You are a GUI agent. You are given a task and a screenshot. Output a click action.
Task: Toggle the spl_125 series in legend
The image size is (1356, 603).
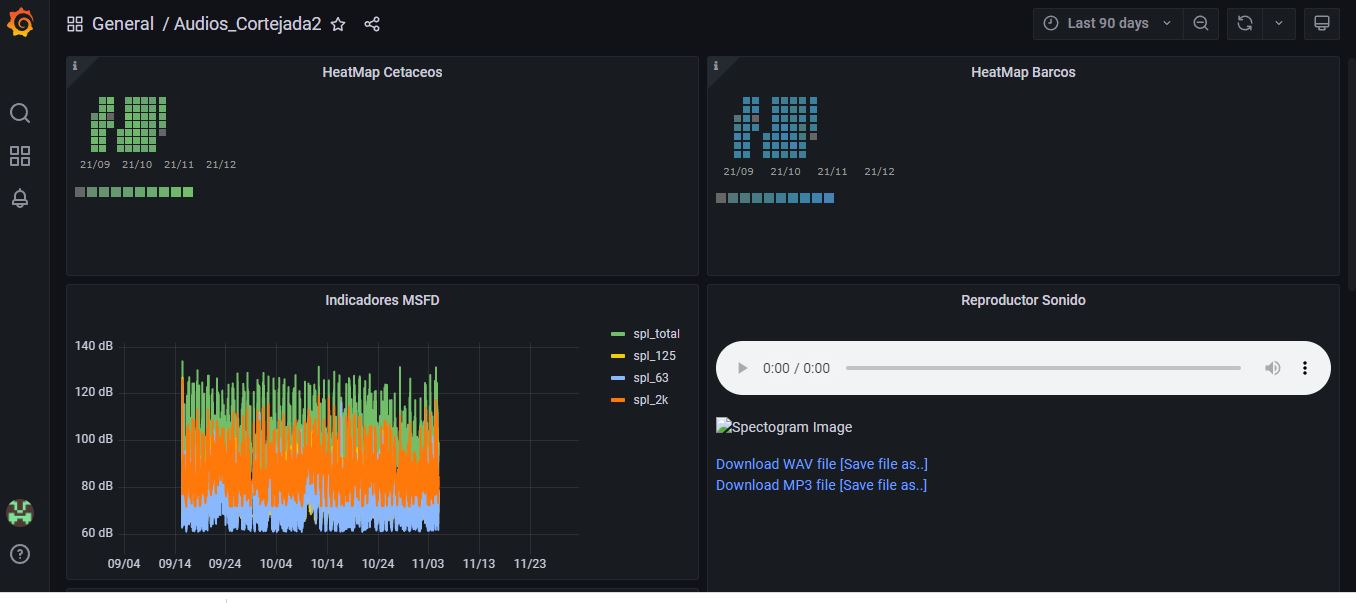[654, 356]
